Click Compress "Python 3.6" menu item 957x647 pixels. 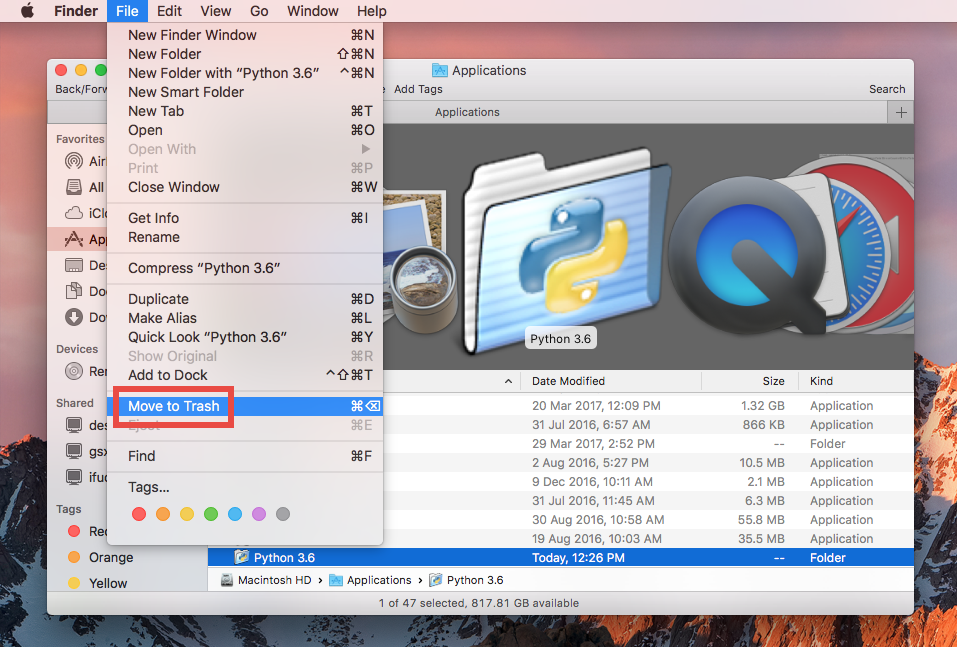pyautogui.click(x=204, y=268)
